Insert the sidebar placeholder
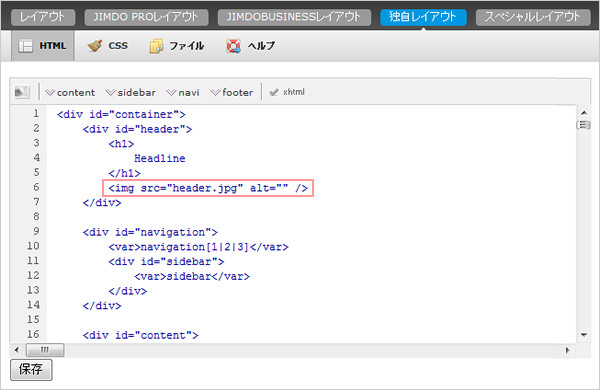 point(131,92)
